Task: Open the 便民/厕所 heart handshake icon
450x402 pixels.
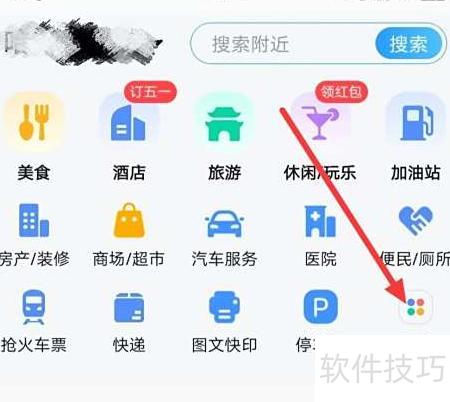Action: pyautogui.click(x=416, y=220)
